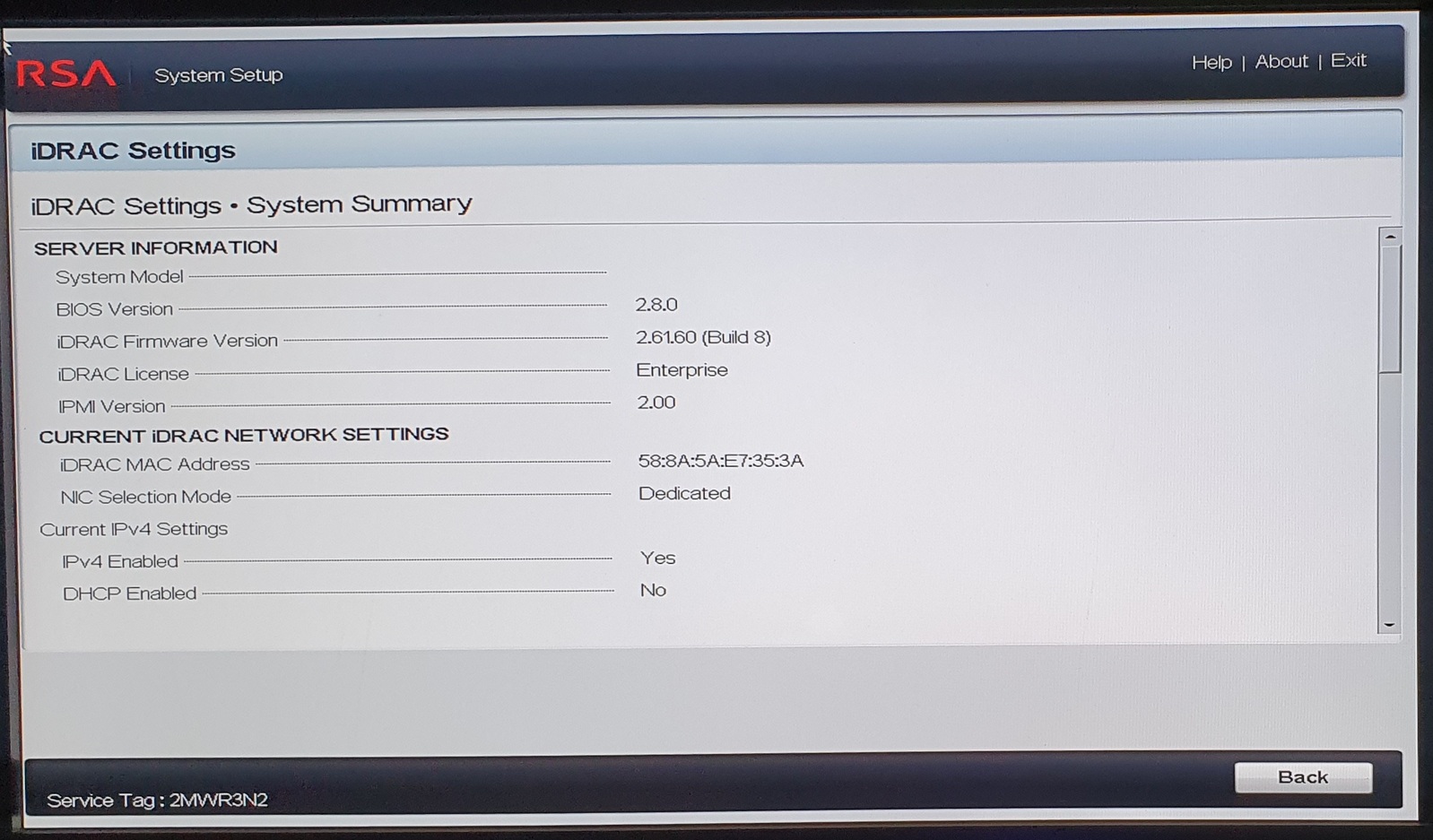This screenshot has width=1433, height=840.
Task: Select the IPv4 Enabled label
Action: (x=119, y=561)
